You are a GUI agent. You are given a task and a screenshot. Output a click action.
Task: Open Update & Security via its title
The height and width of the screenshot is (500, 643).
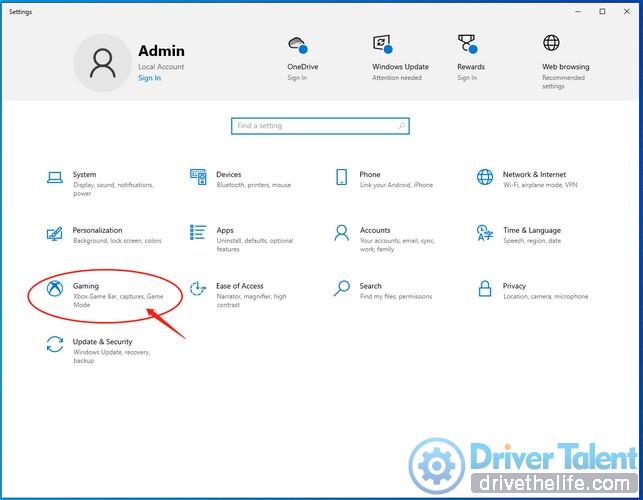tap(103, 342)
